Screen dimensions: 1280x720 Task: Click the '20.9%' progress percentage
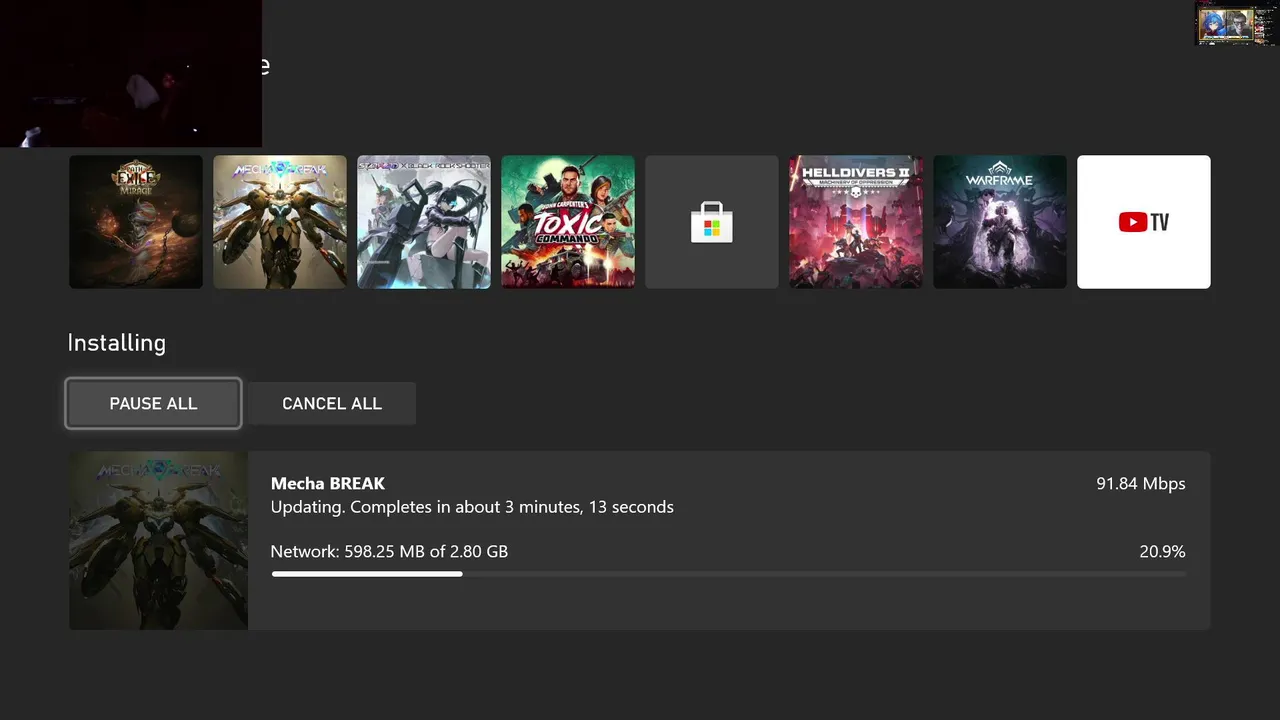1162,551
